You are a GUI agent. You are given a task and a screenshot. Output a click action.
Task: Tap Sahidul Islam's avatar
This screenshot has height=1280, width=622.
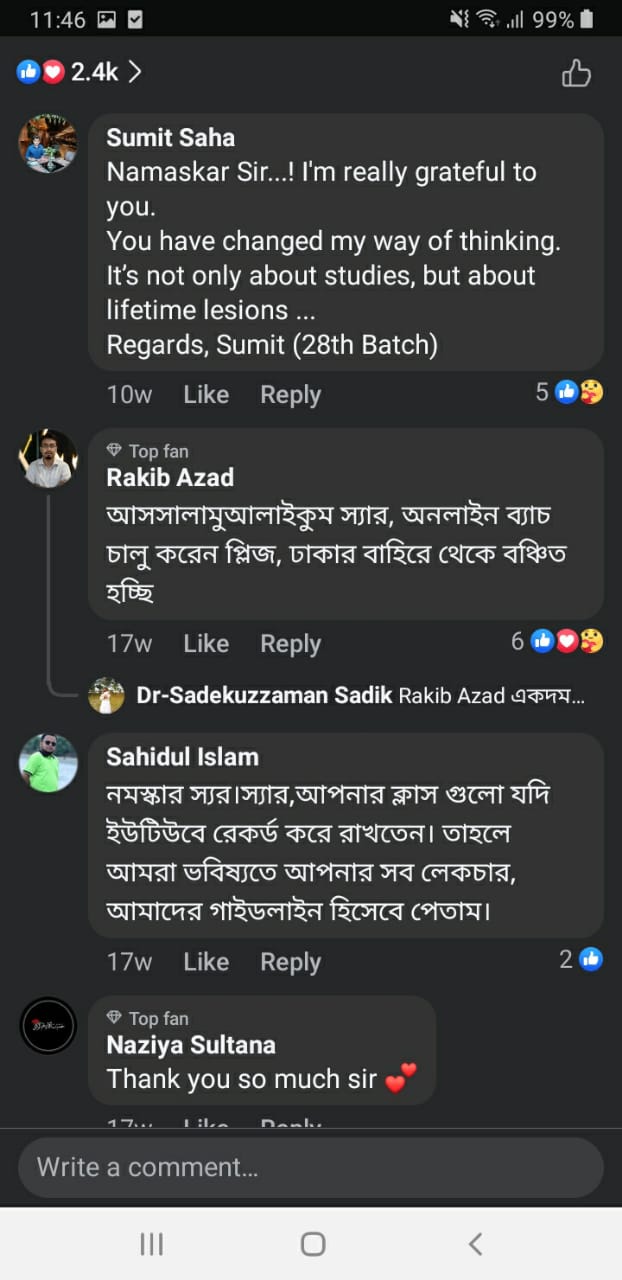coord(48,763)
